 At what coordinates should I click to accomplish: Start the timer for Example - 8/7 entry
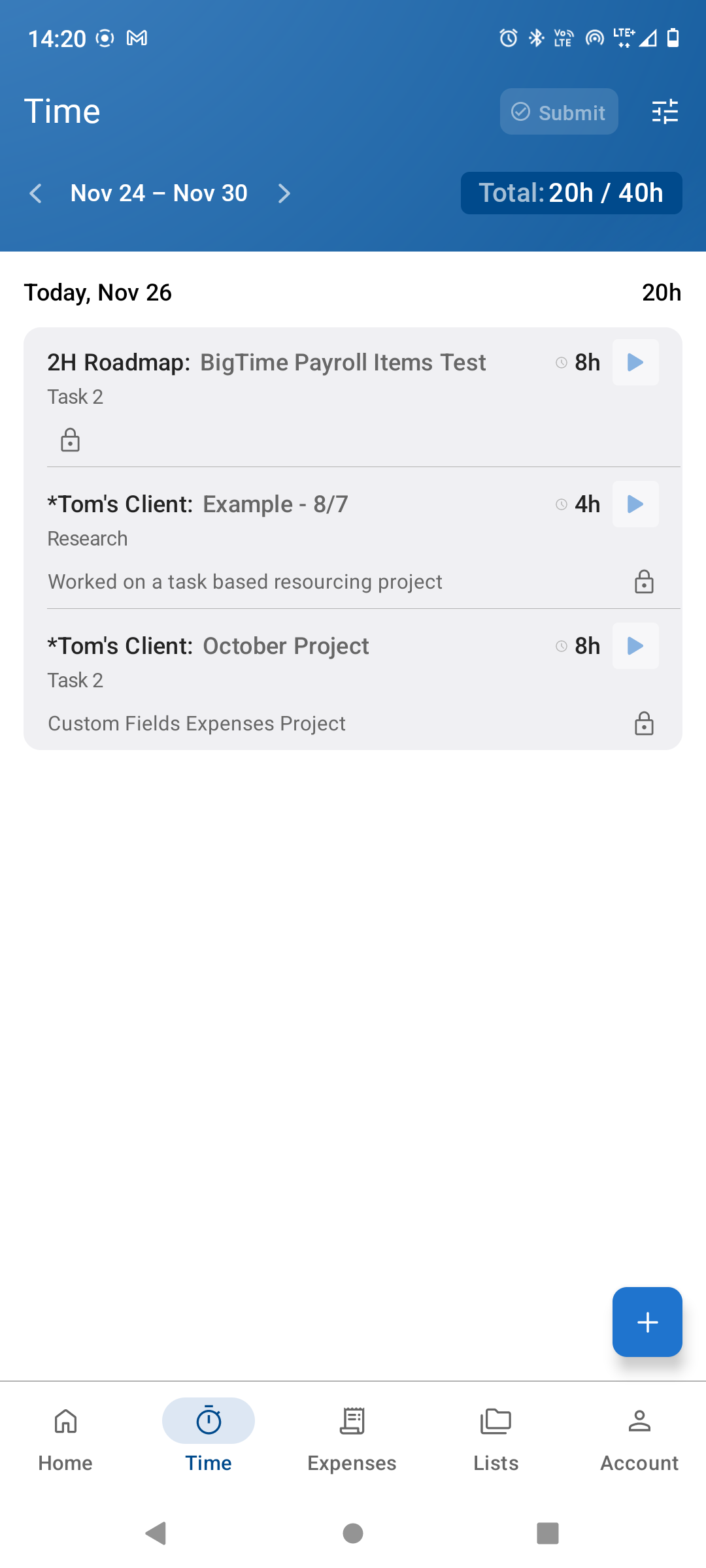coord(635,504)
